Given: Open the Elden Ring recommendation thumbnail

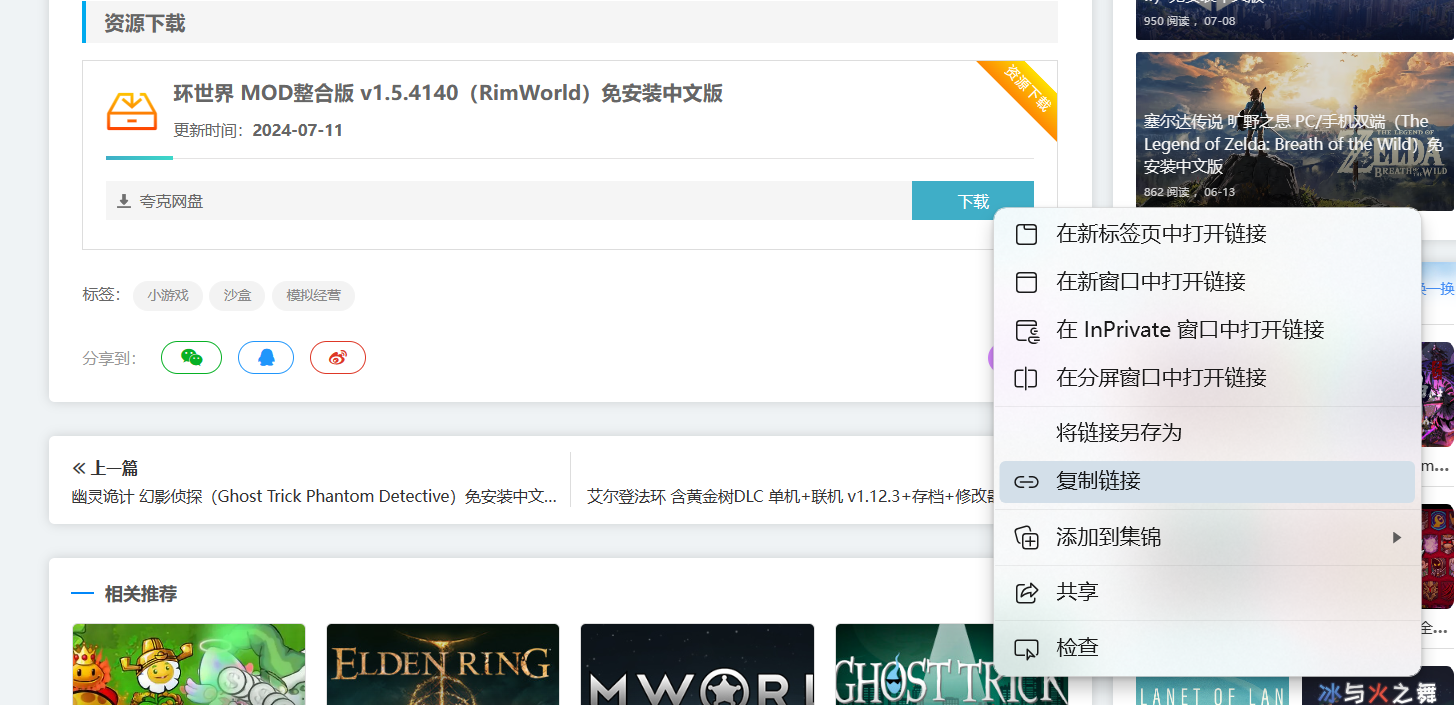Looking at the screenshot, I should 443,664.
